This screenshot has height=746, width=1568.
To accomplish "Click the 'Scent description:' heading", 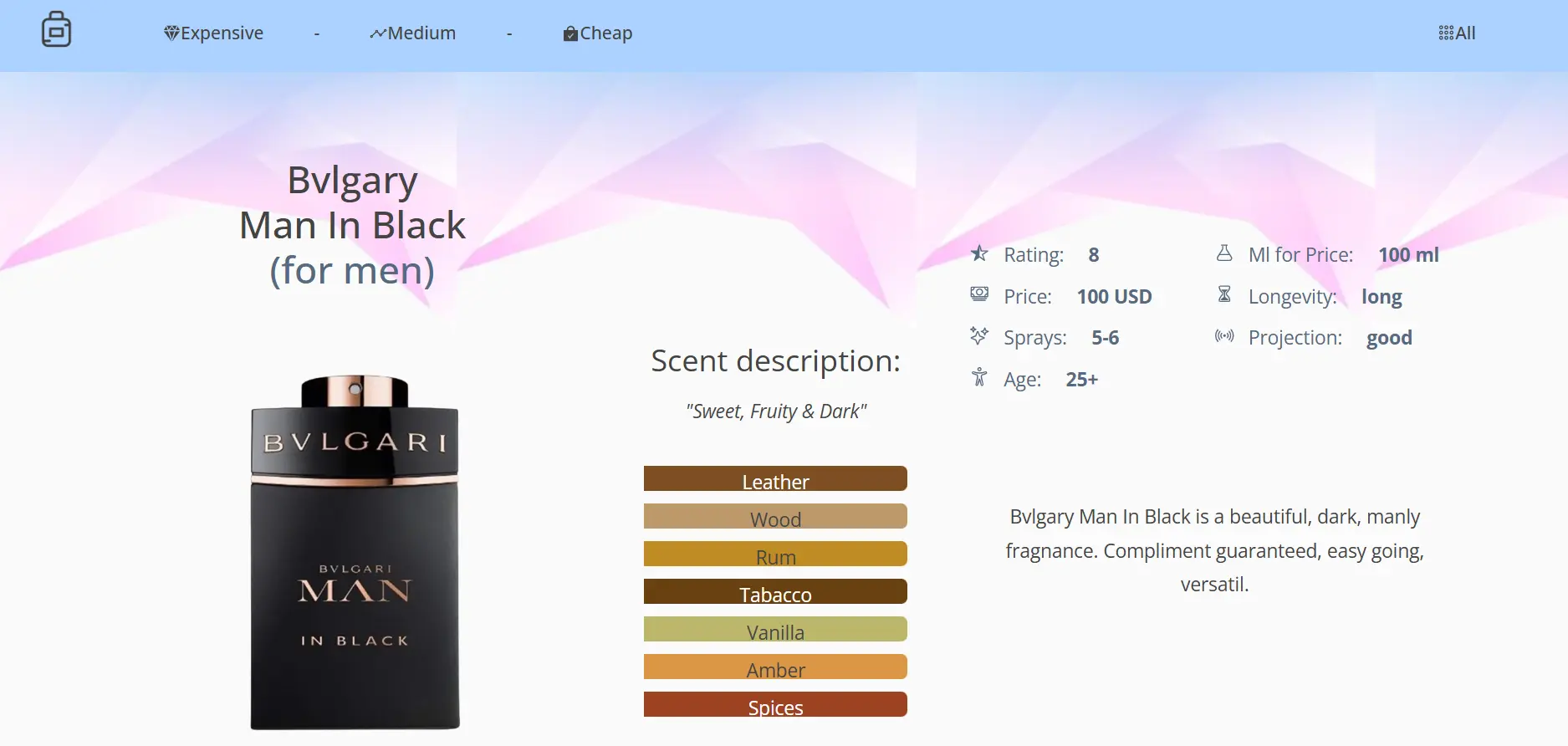I will click(x=776, y=361).
